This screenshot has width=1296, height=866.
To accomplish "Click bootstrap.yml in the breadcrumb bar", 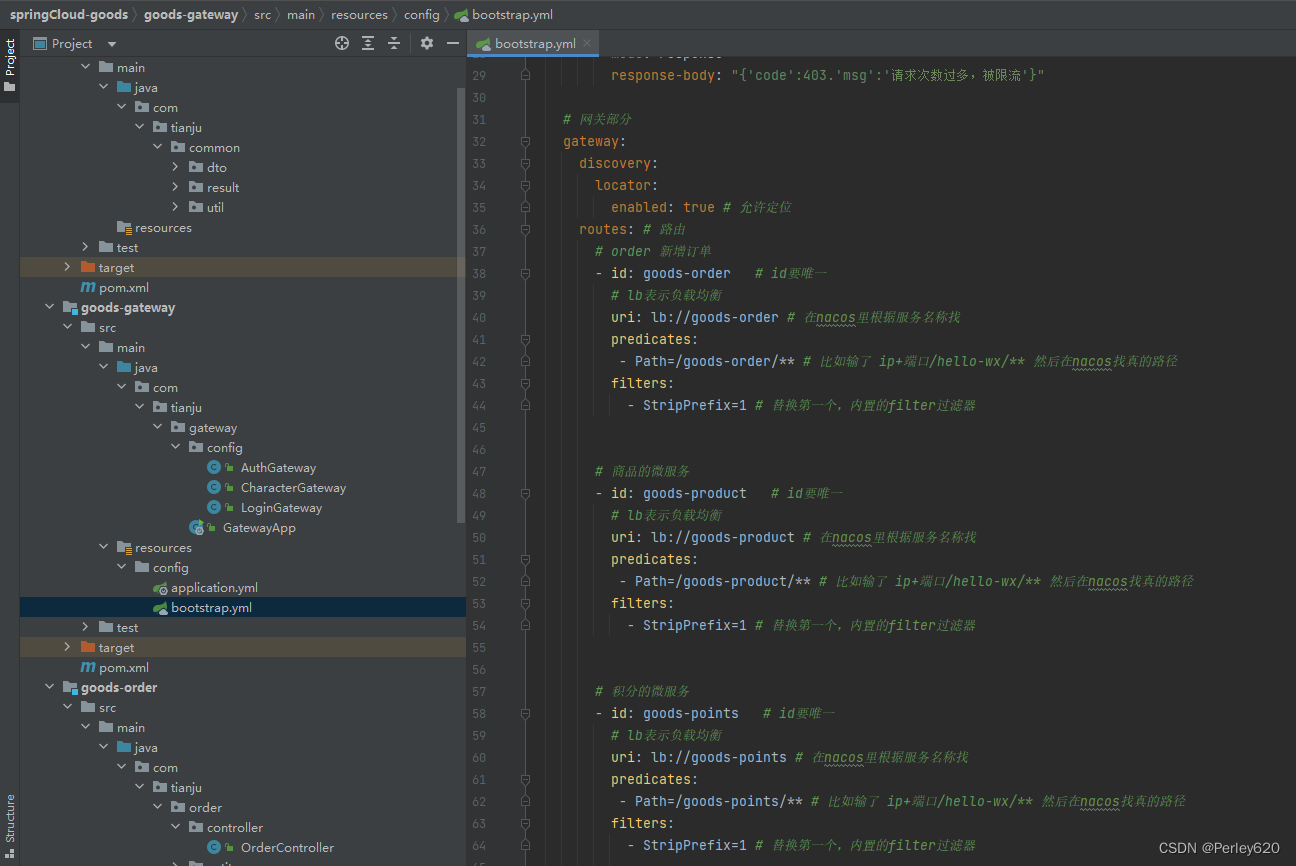I will (x=504, y=14).
